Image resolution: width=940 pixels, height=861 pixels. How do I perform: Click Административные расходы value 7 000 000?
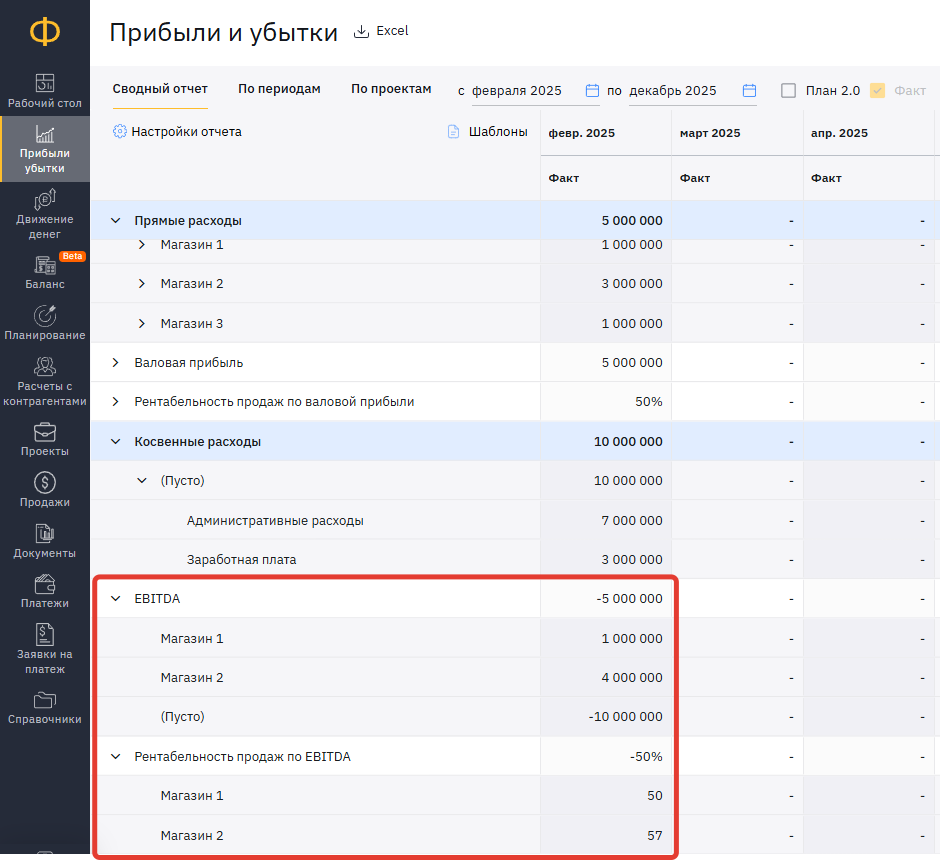point(632,520)
